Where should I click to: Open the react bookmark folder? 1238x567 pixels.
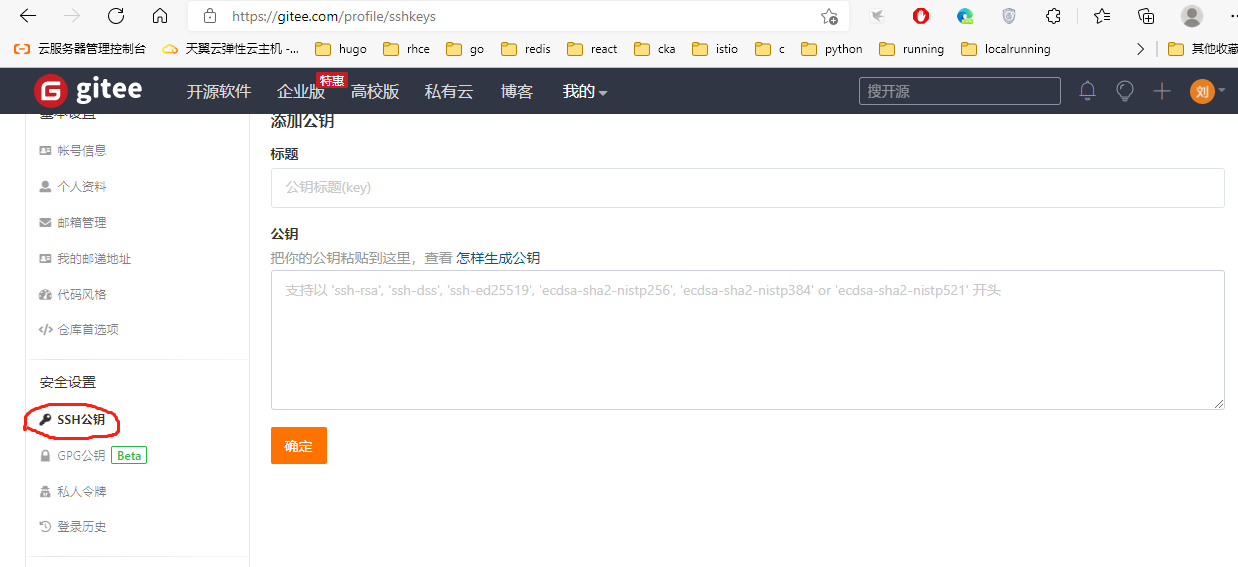click(592, 49)
